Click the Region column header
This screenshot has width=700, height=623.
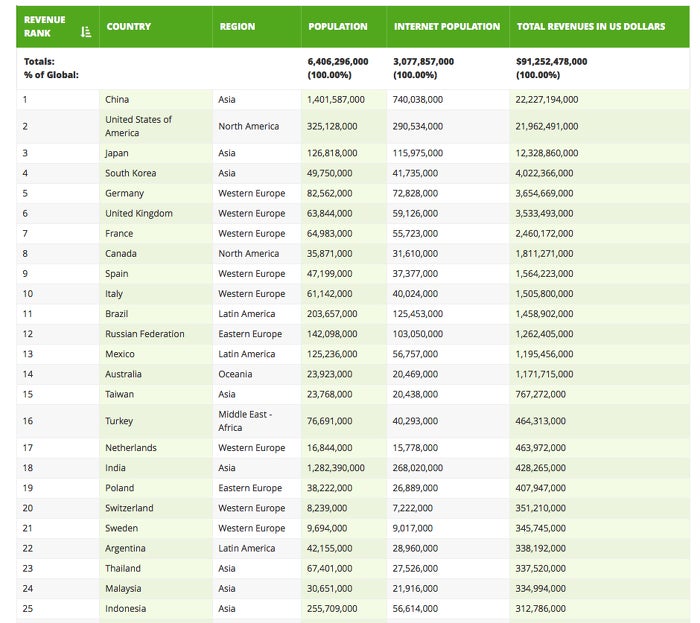click(237, 26)
